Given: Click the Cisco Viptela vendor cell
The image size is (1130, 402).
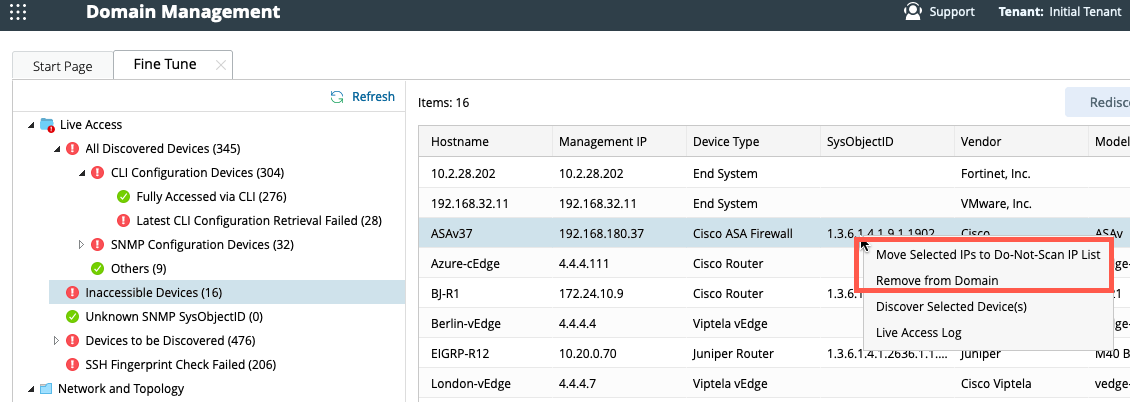Looking at the screenshot, I should tap(998, 383).
